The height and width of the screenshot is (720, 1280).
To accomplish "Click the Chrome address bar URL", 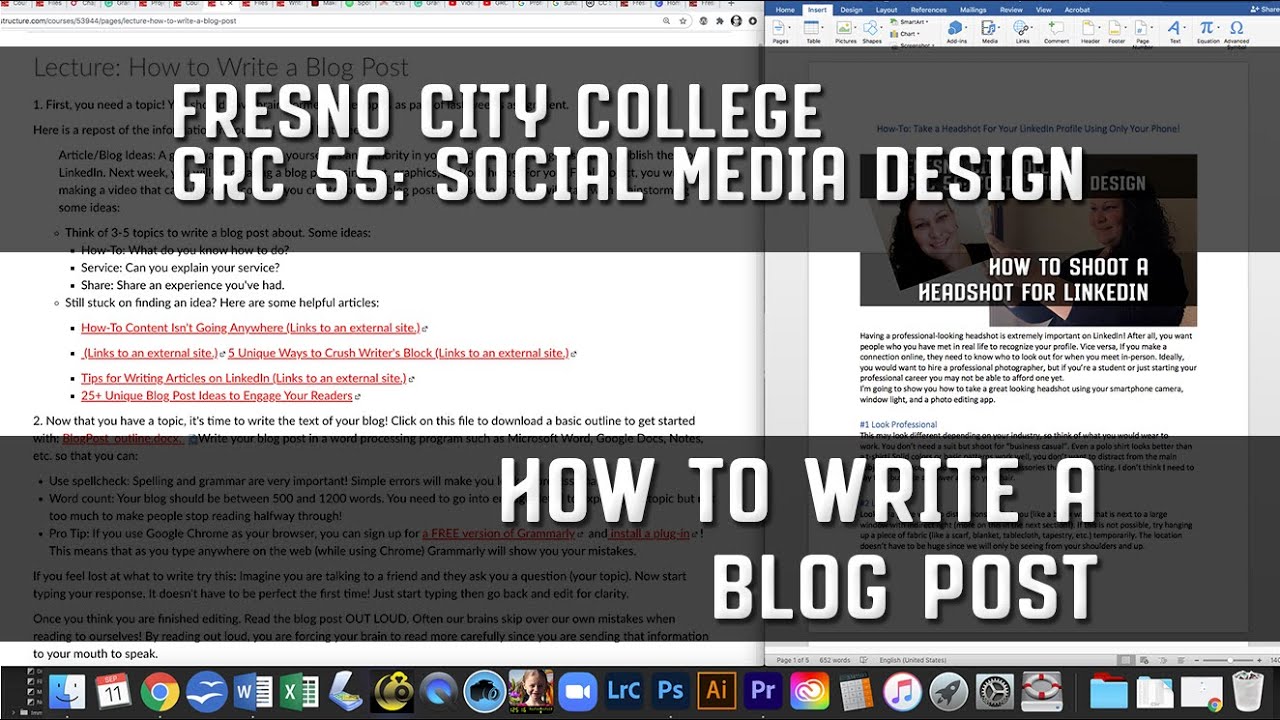I will tap(118, 20).
